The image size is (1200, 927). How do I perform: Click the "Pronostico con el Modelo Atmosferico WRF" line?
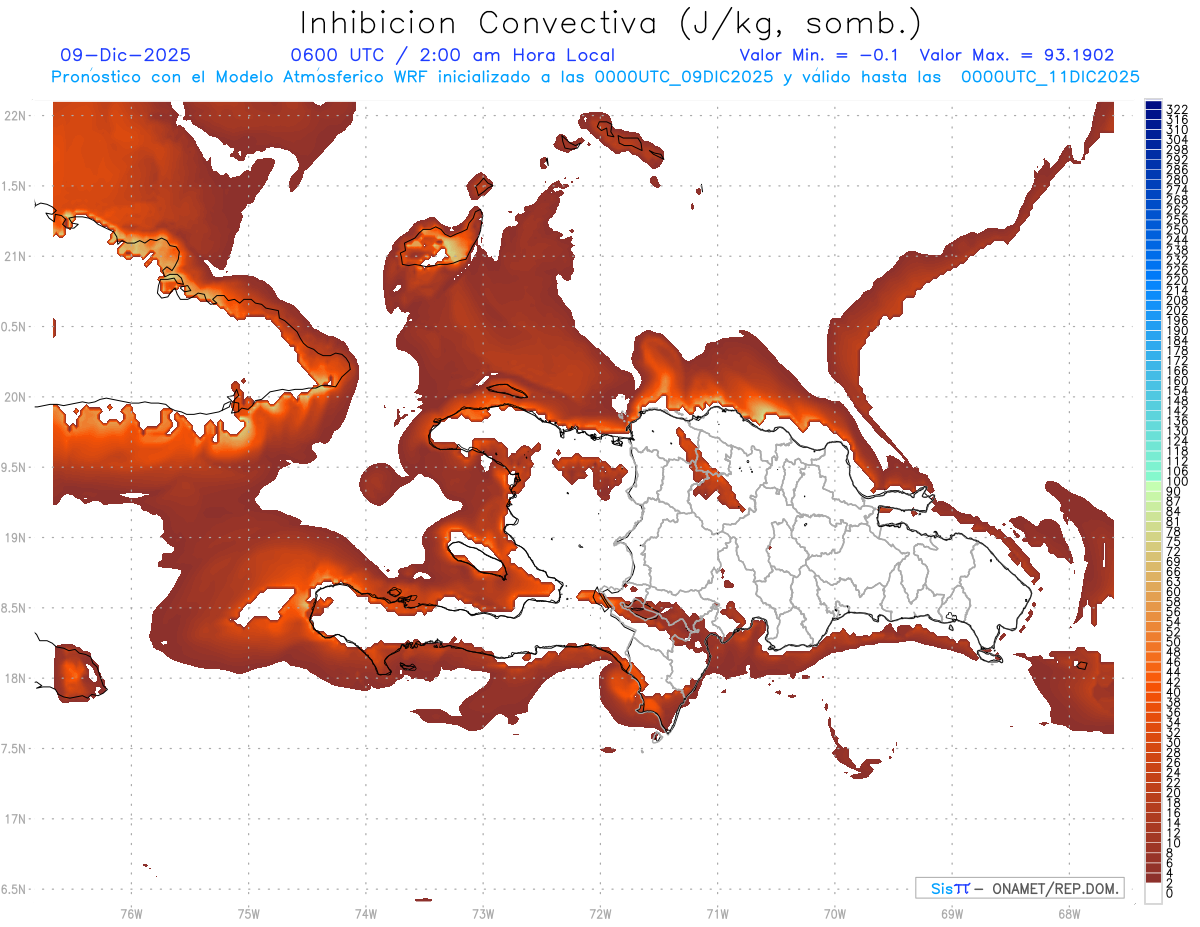(595, 77)
